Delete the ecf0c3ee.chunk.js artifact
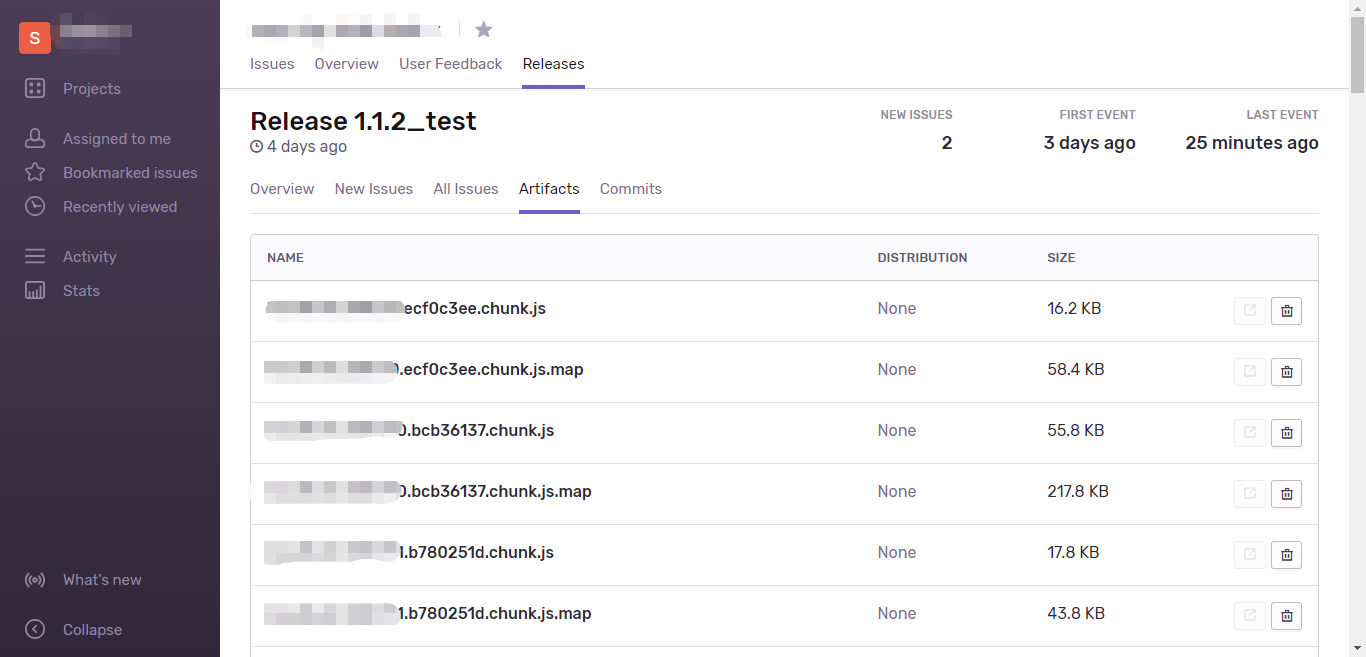Image resolution: width=1366 pixels, height=657 pixels. pyautogui.click(x=1286, y=311)
